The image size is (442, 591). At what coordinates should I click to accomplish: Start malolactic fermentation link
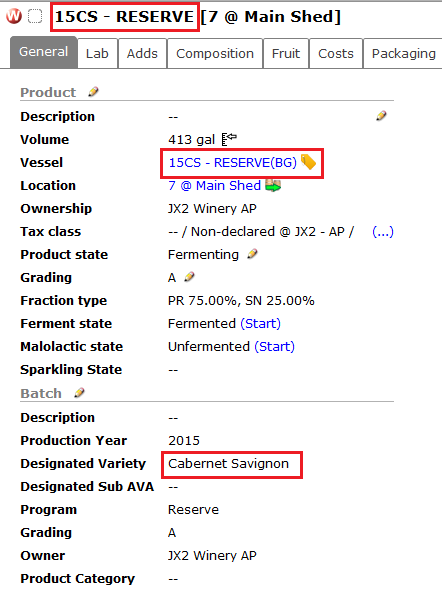coord(274,346)
